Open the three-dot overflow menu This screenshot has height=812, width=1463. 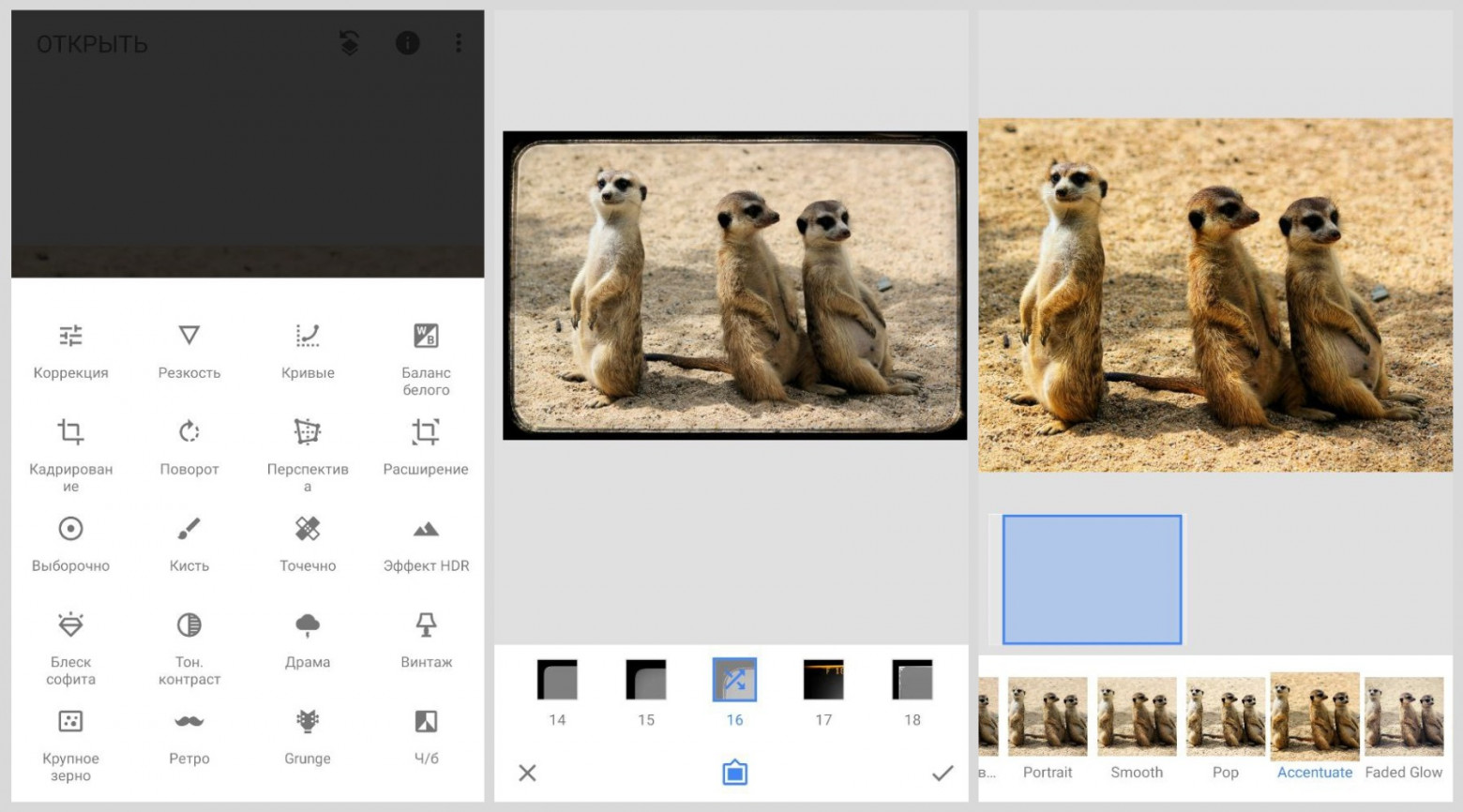pyautogui.click(x=459, y=43)
